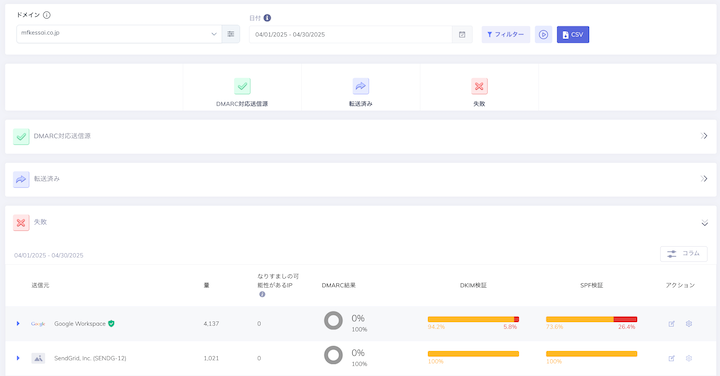The width and height of the screenshot is (720, 376).
Task: Click the Google Workspace sender name
Action: click(80, 324)
